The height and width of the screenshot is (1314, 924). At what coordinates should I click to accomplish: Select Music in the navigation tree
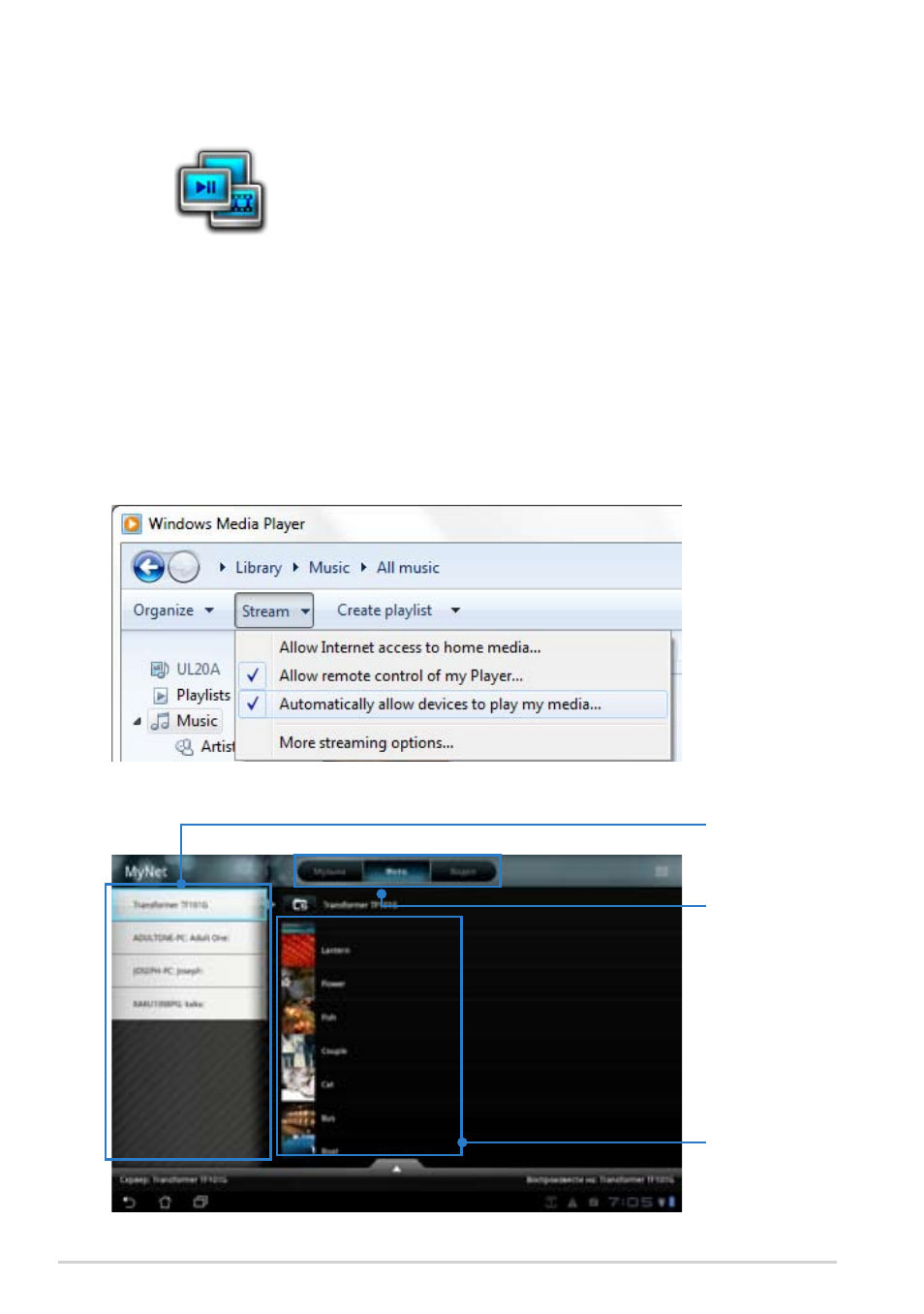coord(197,721)
